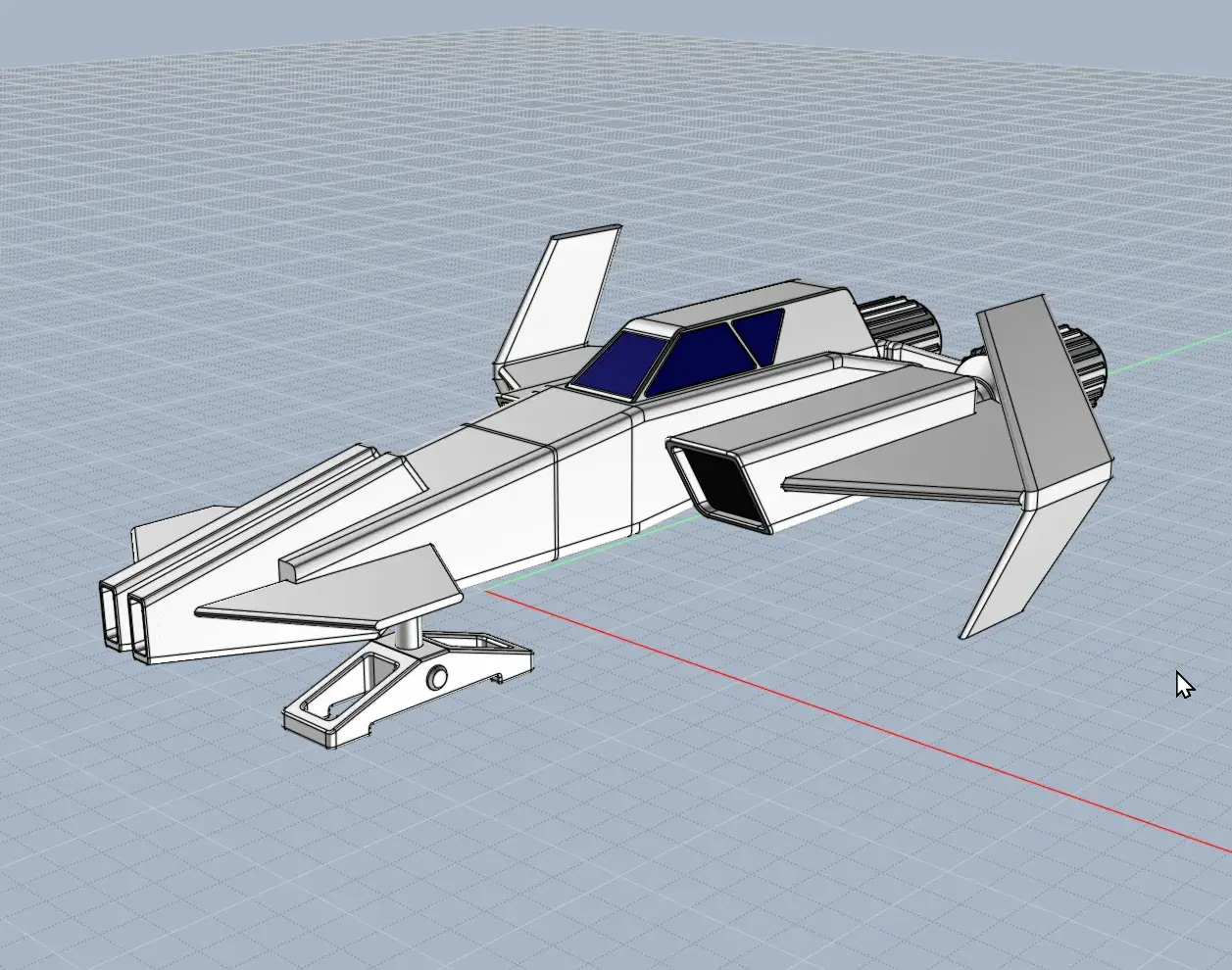This screenshot has width=1232, height=970.
Task: Select the small rear triangular cockpit window
Action: [x=761, y=333]
